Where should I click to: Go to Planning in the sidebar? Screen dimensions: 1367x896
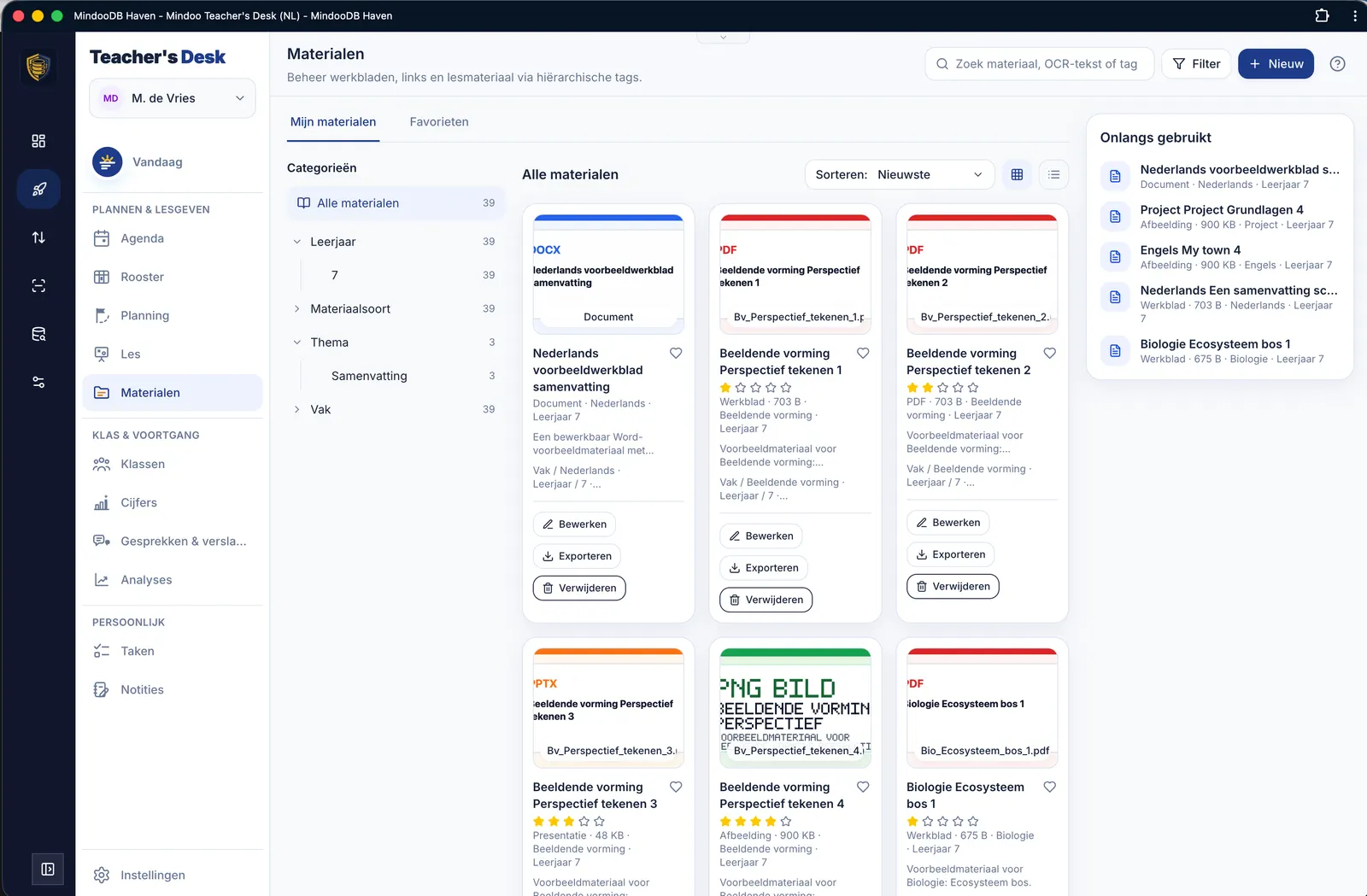(x=173, y=315)
